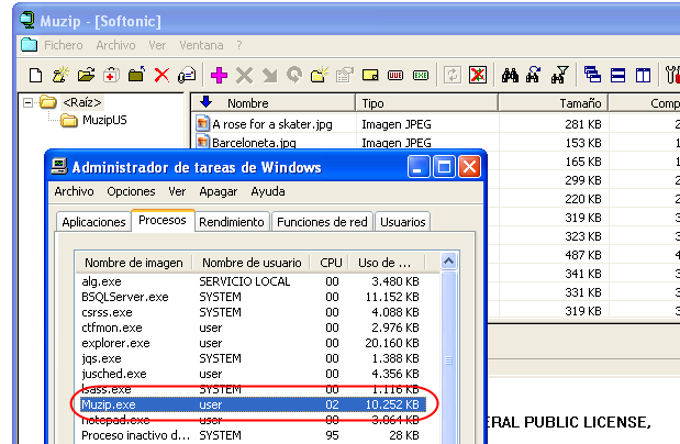Click the move archive folder icon
Screen dimensions: 680x444
[137, 75]
